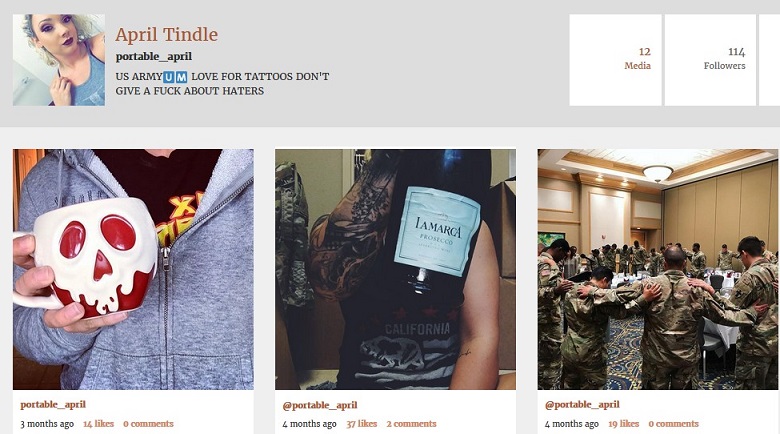Click portable_april under the skull mug photo
Screen dimensions: 780x434
[x=53, y=405]
